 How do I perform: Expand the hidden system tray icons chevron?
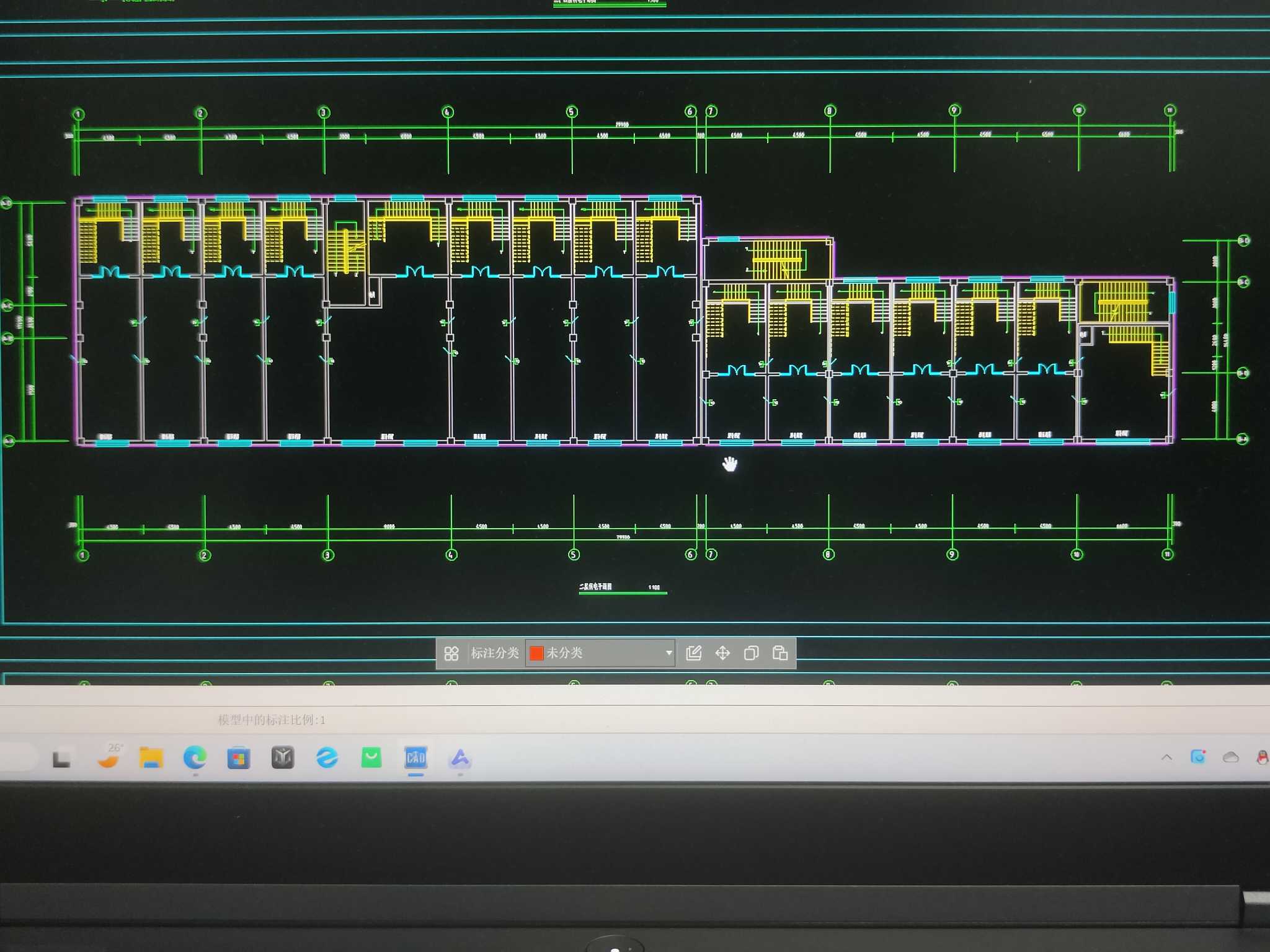[x=1166, y=757]
